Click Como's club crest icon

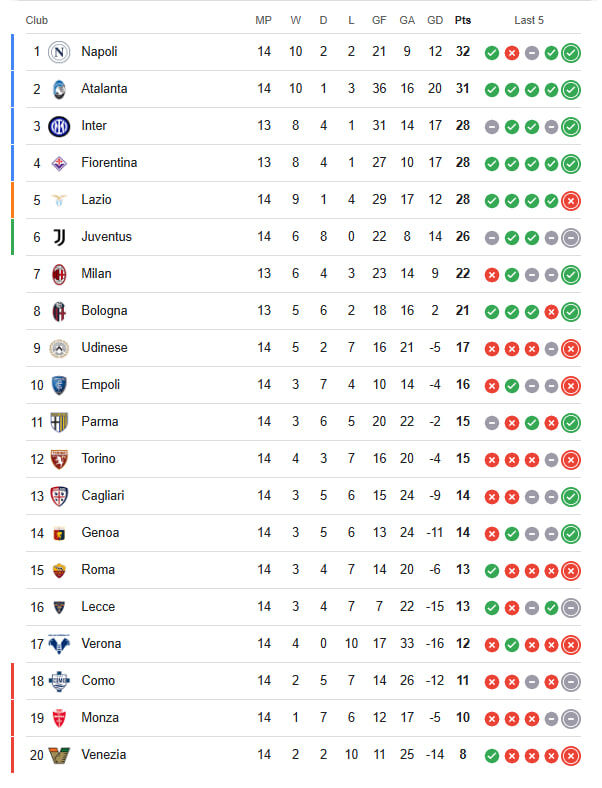pos(59,681)
